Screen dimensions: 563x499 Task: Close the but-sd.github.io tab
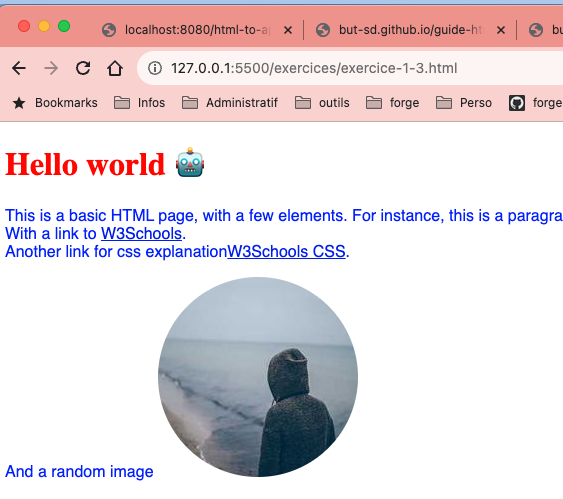[x=501, y=30]
